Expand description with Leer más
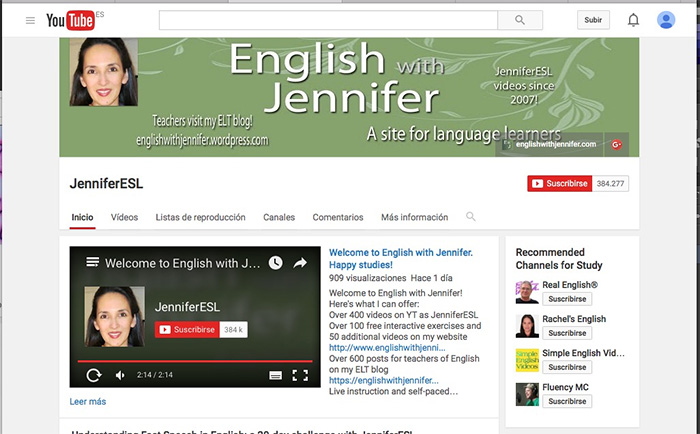Viewport: 700px width, 434px height. click(88, 401)
